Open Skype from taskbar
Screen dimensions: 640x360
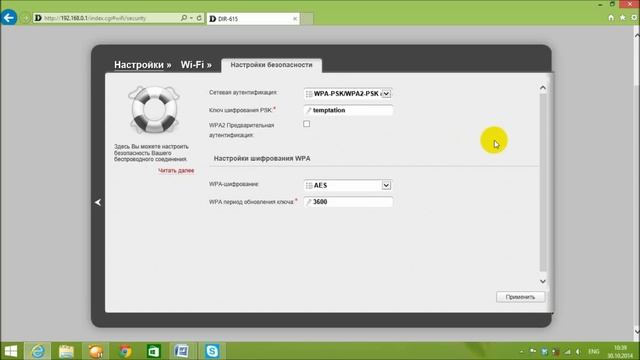coord(212,351)
